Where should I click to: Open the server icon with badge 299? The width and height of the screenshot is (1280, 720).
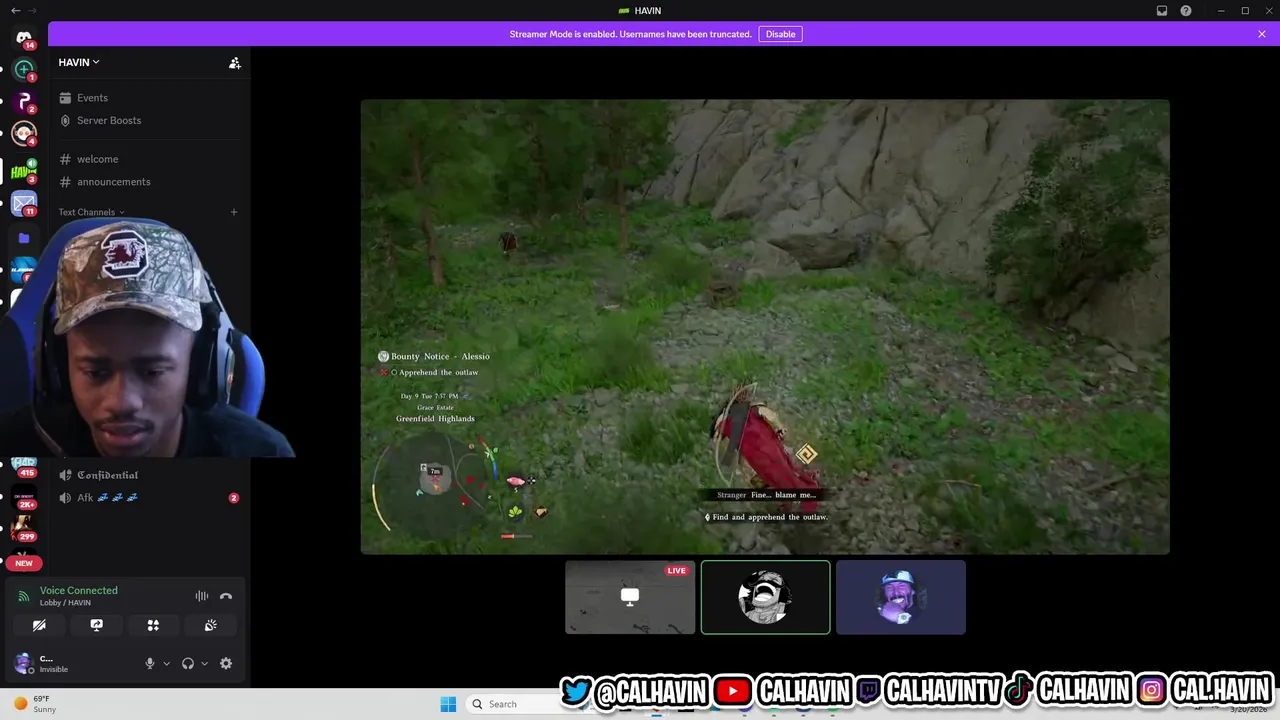24,529
